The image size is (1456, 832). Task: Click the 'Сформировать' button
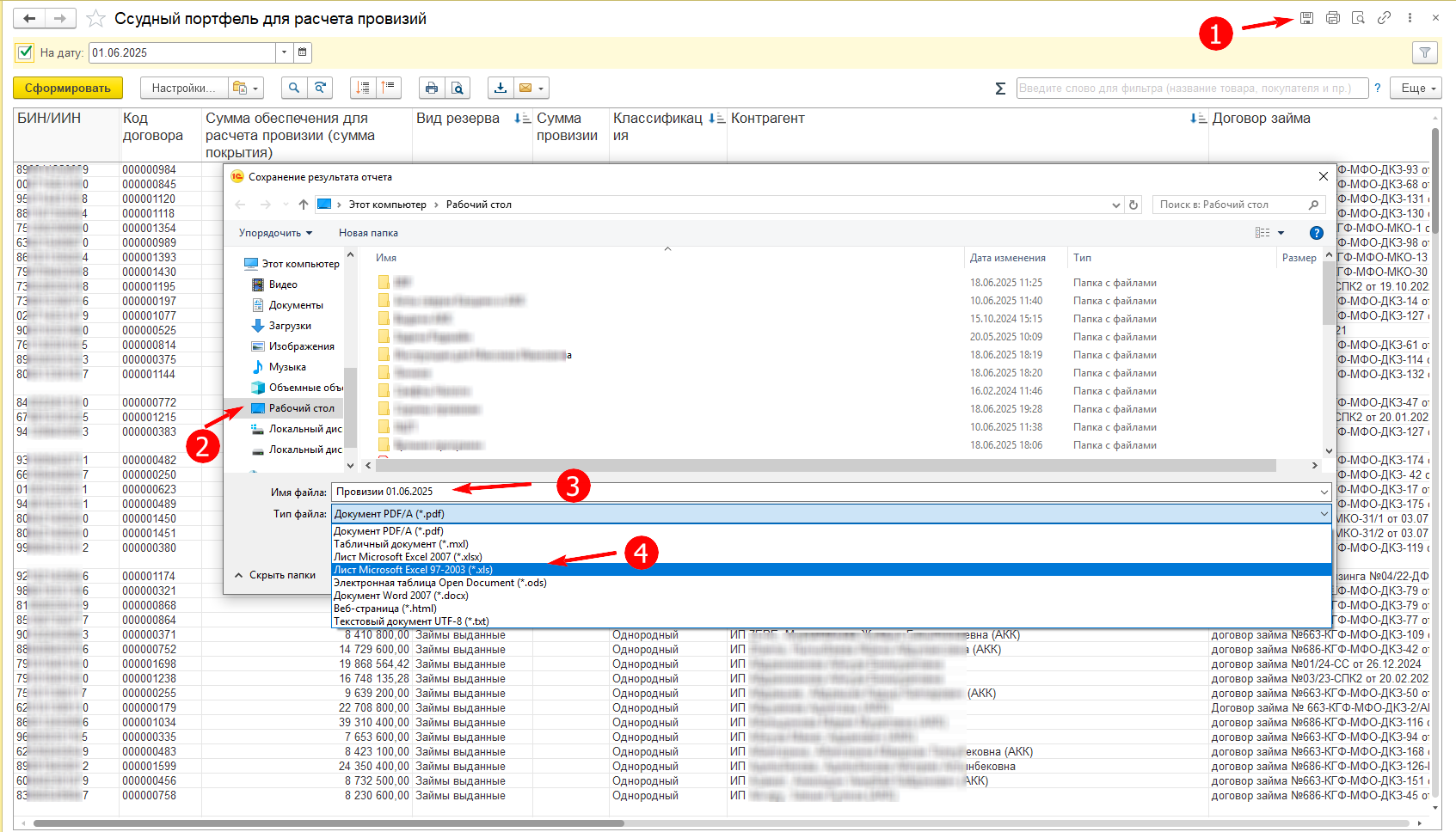tap(68, 88)
